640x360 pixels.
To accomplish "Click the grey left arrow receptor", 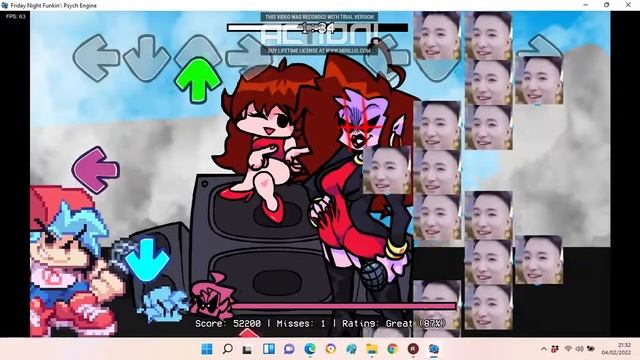I will point(96,58).
